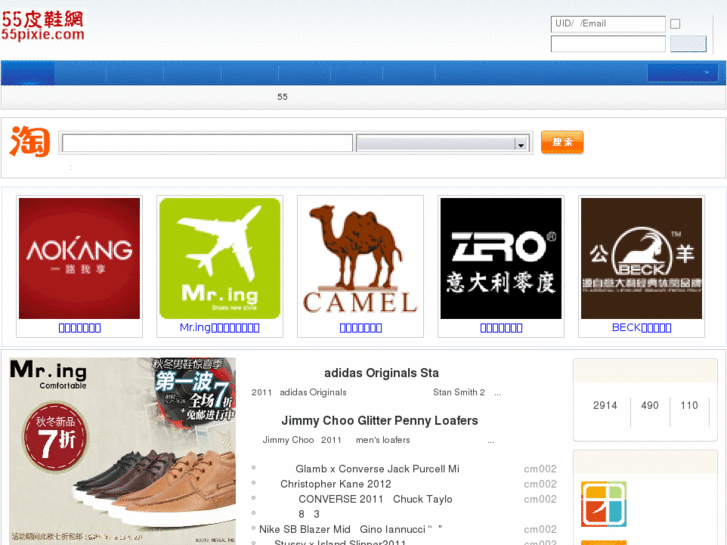Click the 490 statistic value
This screenshot has height=545, width=727.
(649, 405)
